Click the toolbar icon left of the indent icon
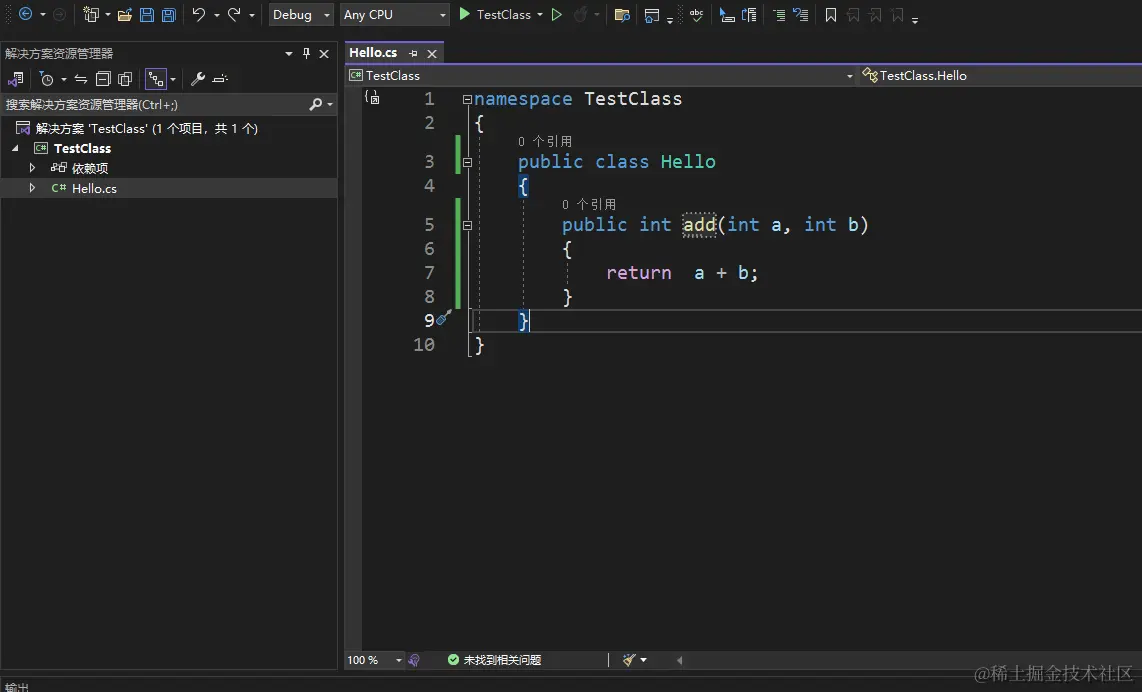Viewport: 1142px width, 692px height. (x=749, y=15)
